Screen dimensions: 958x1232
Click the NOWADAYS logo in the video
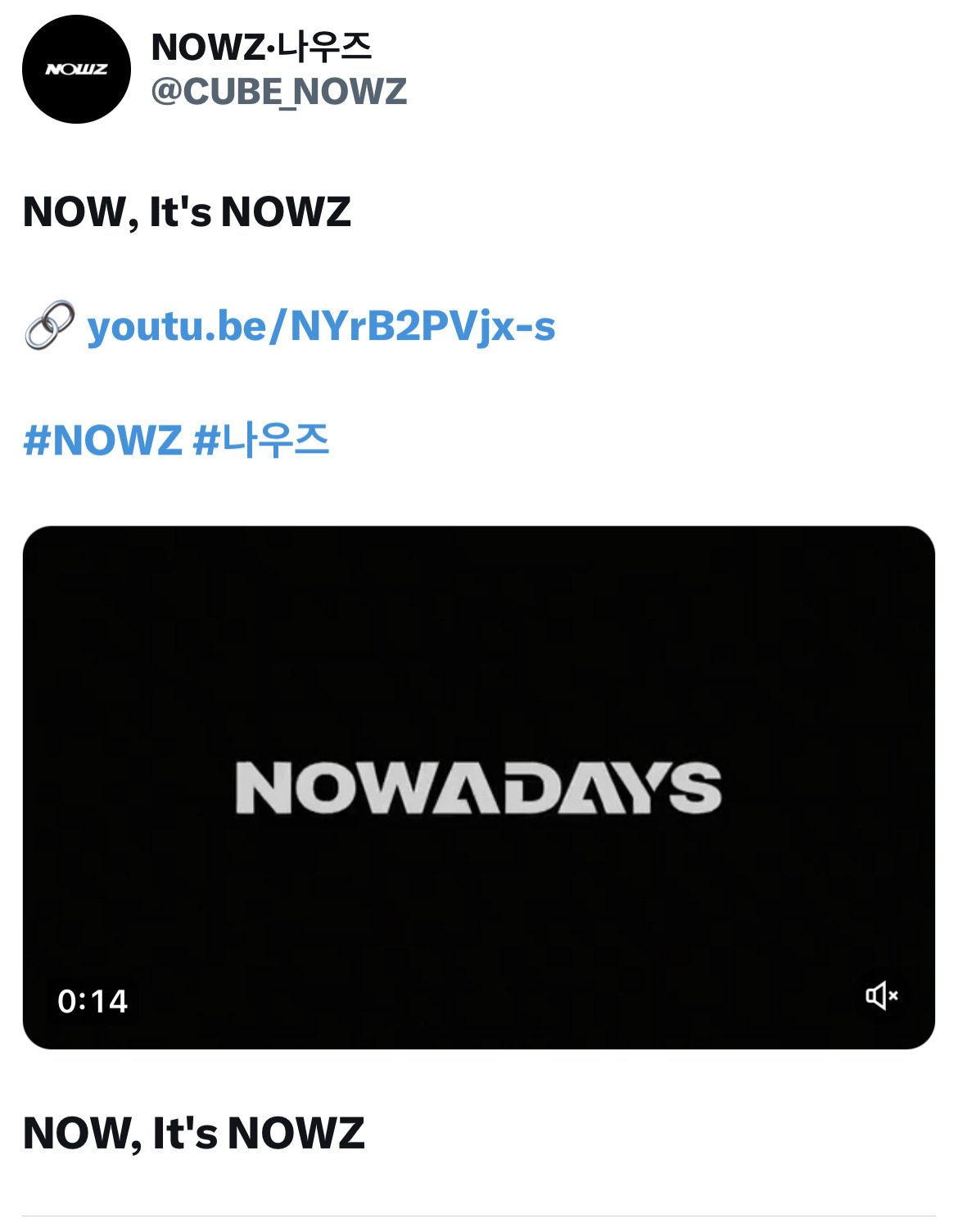[x=479, y=787]
